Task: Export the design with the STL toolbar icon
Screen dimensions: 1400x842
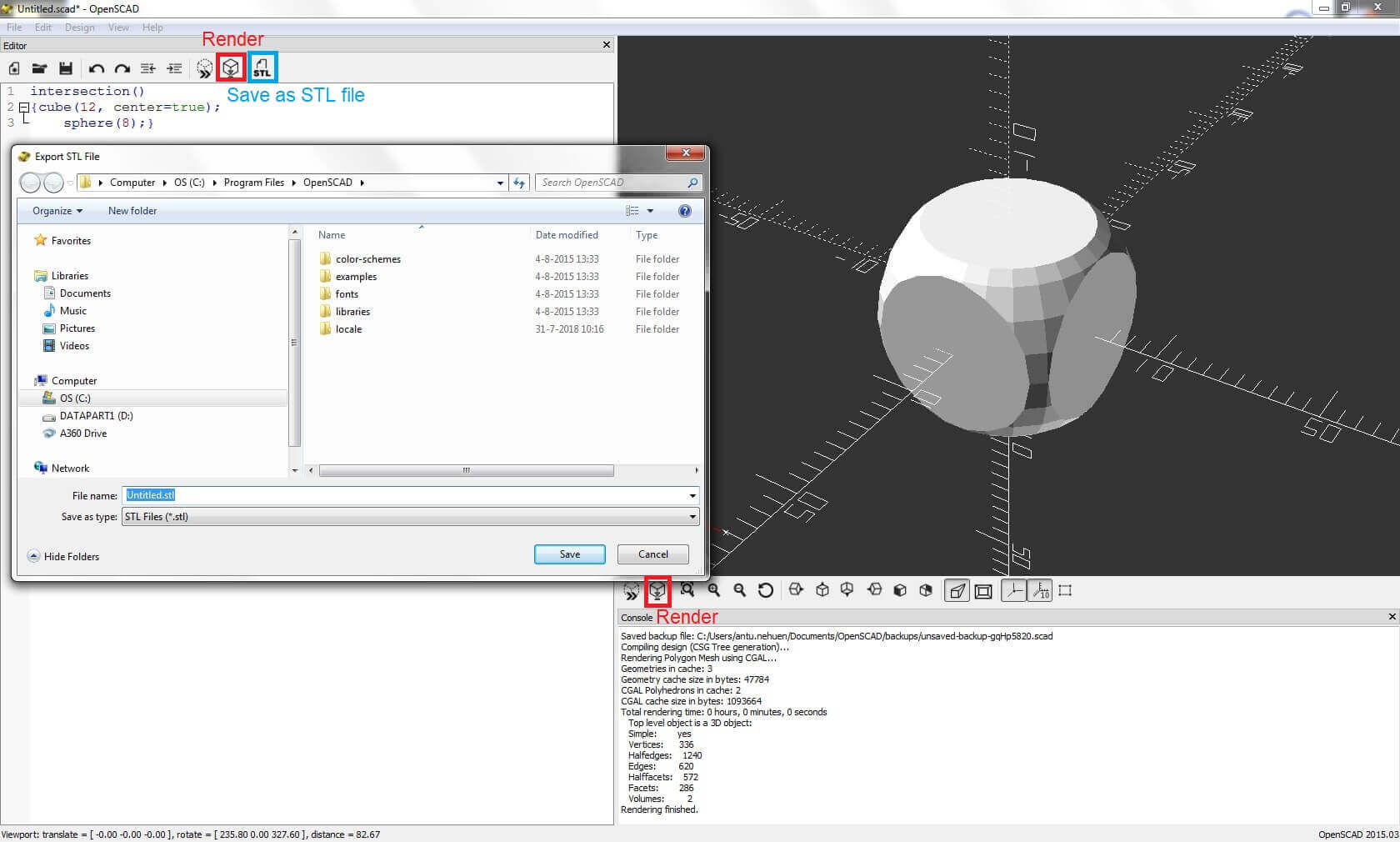Action: [x=262, y=68]
